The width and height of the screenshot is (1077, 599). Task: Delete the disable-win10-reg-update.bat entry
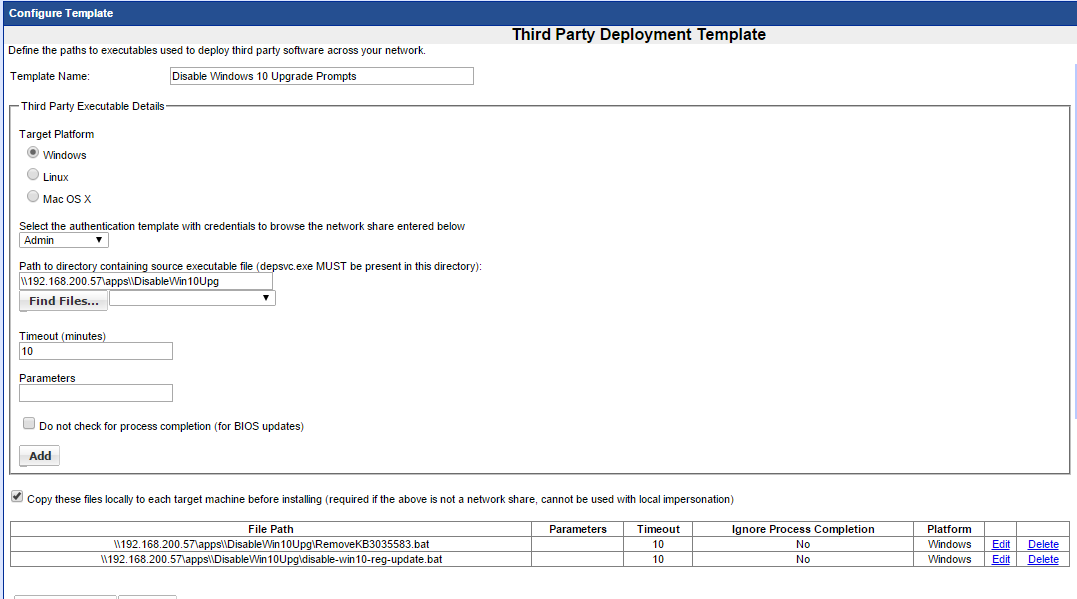(x=1043, y=560)
